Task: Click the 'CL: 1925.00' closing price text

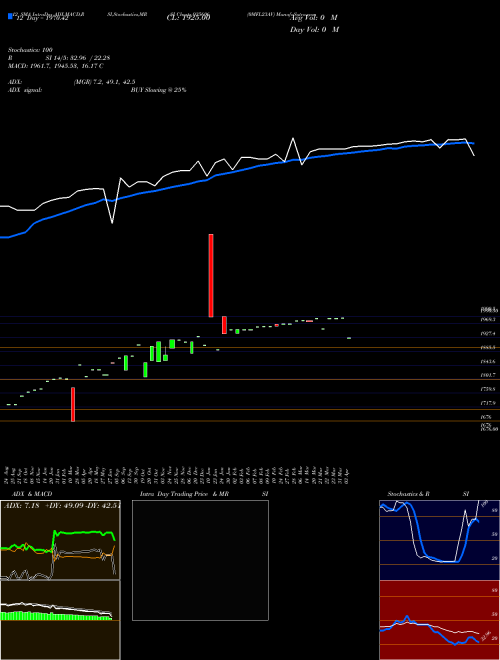Action: coord(188,18)
